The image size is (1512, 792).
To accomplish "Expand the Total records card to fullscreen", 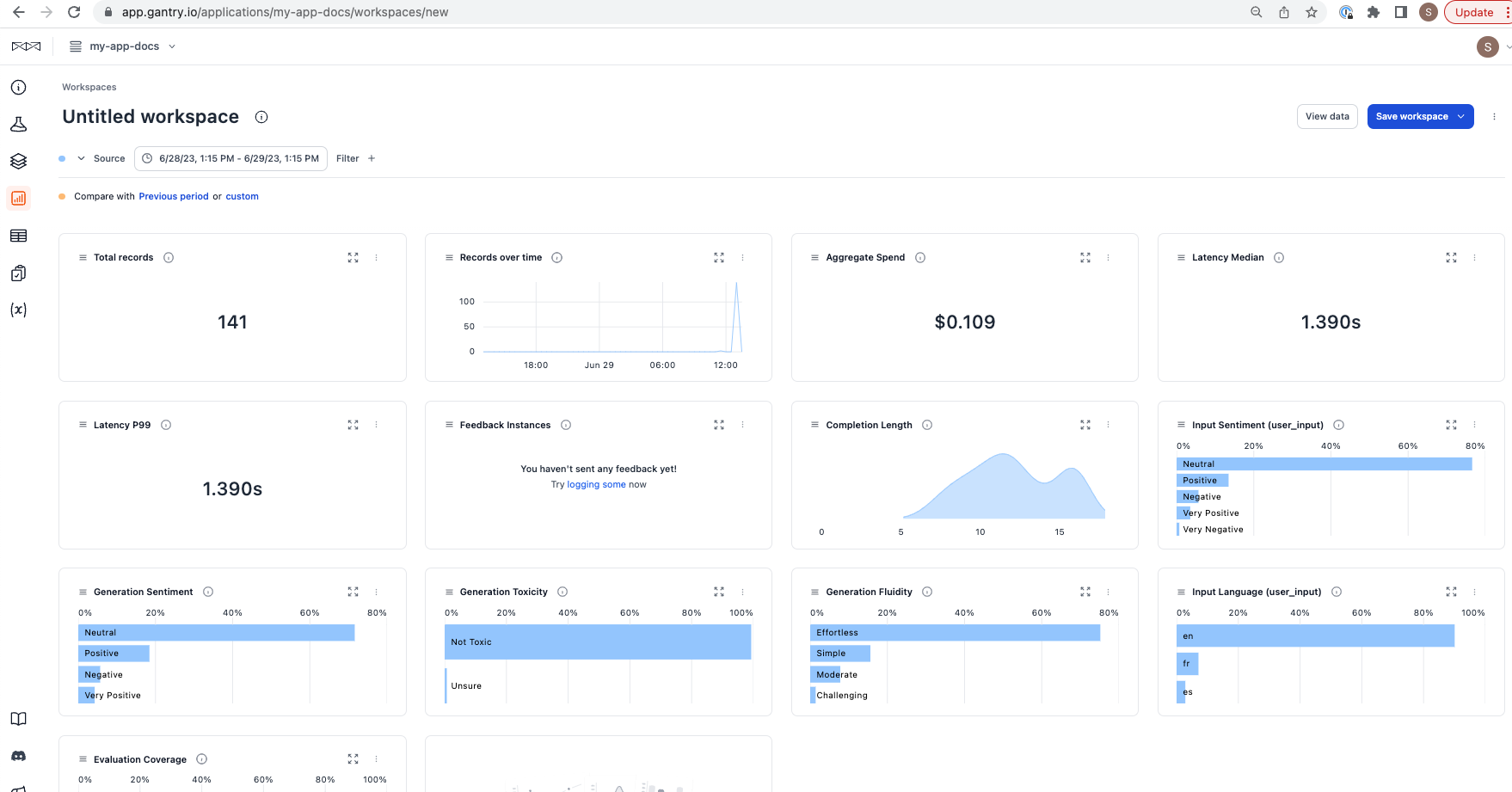I will 353,258.
